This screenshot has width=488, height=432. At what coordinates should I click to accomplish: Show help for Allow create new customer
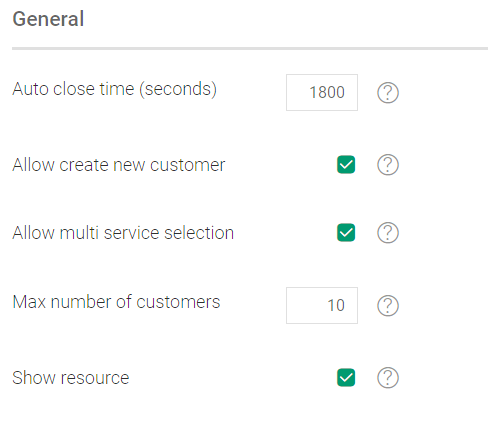(388, 165)
